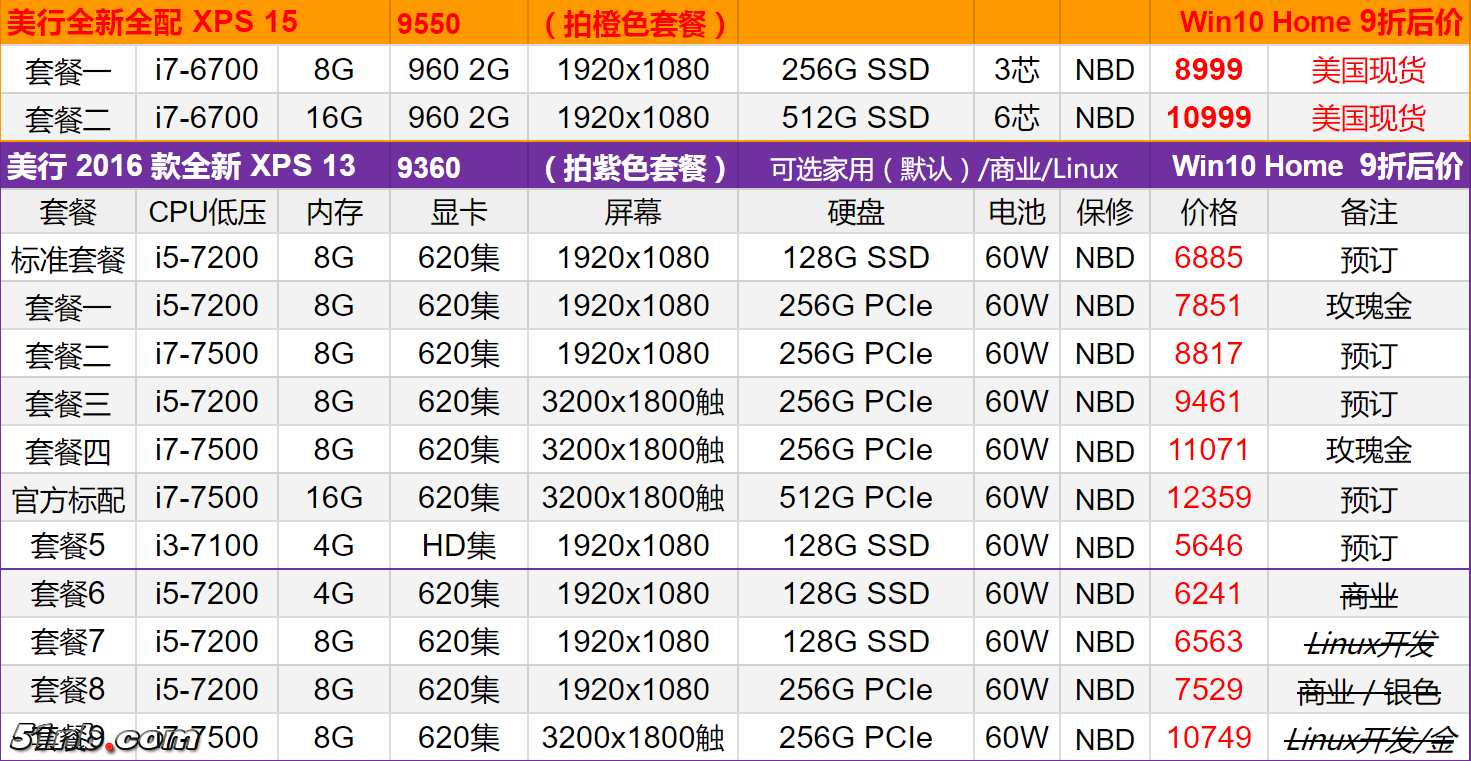Select the 8999 price cell

click(x=1209, y=70)
